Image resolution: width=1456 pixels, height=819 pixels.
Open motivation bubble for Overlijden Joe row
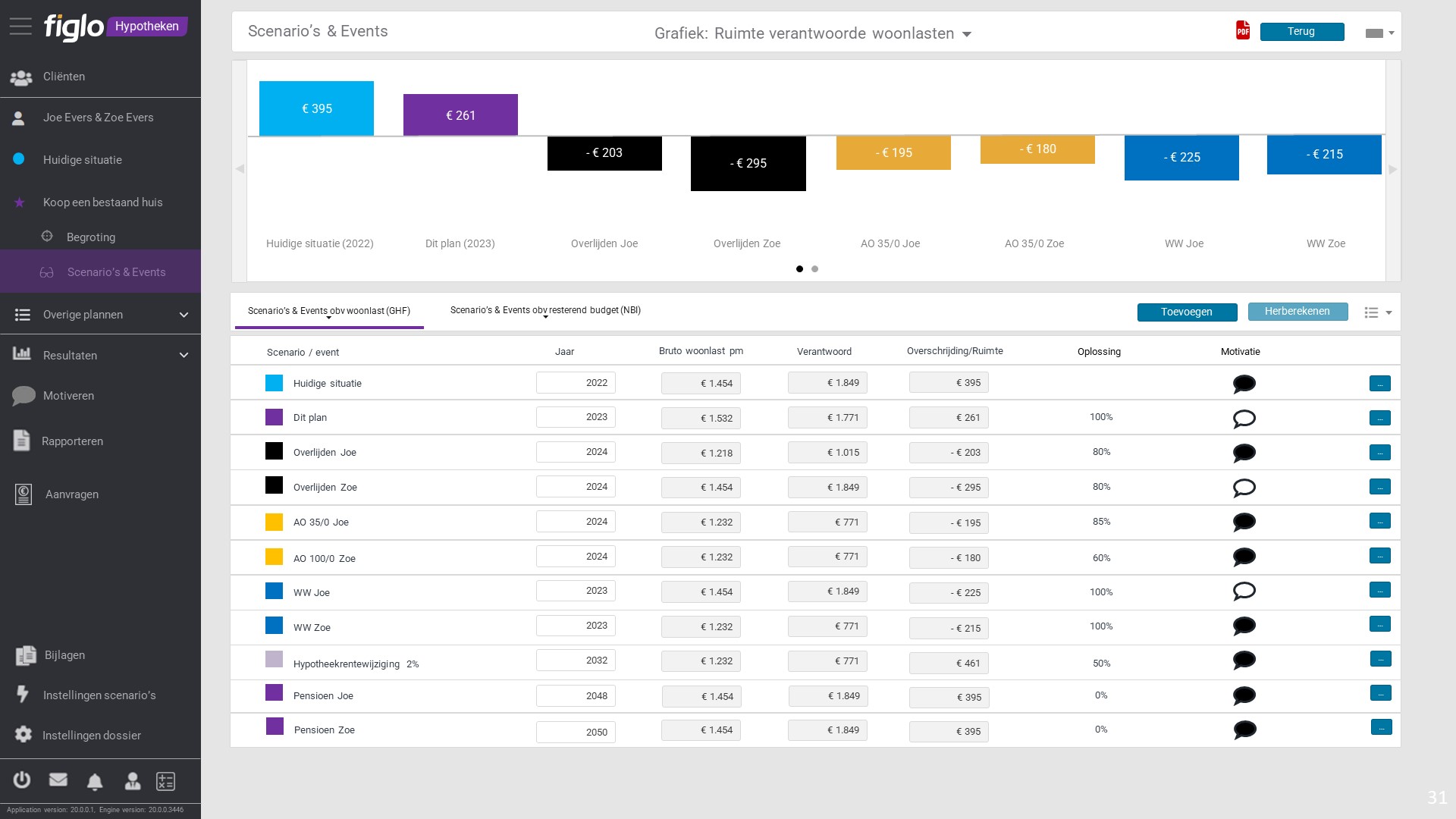pos(1244,453)
